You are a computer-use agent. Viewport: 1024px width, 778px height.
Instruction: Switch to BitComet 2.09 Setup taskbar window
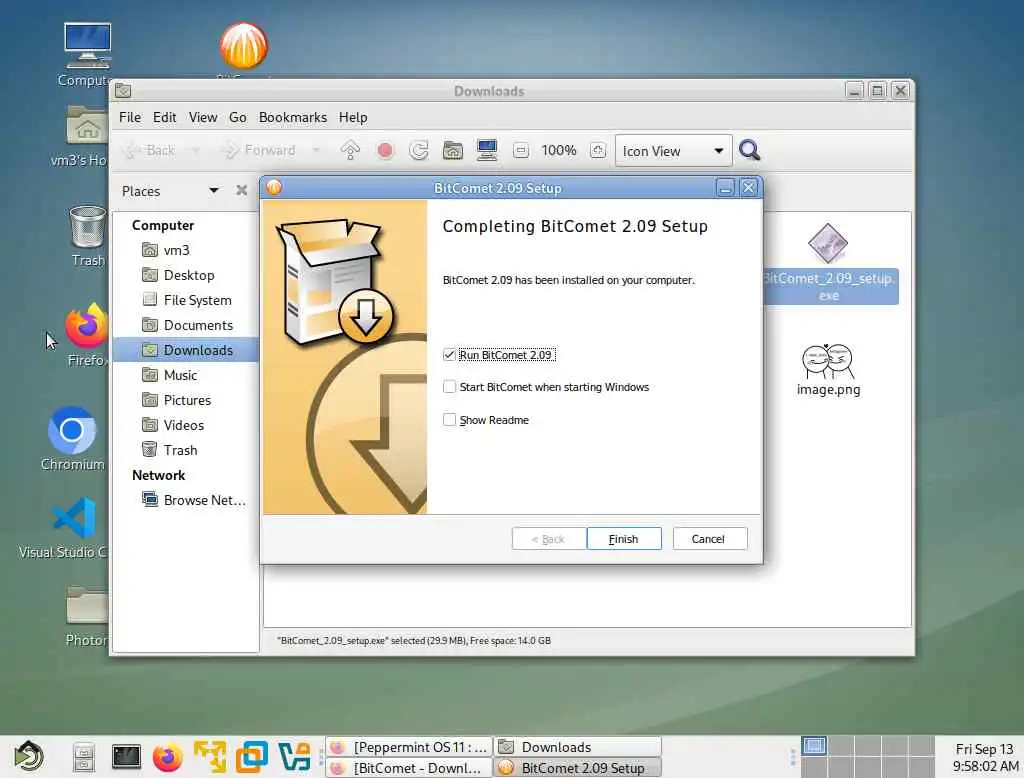point(578,768)
